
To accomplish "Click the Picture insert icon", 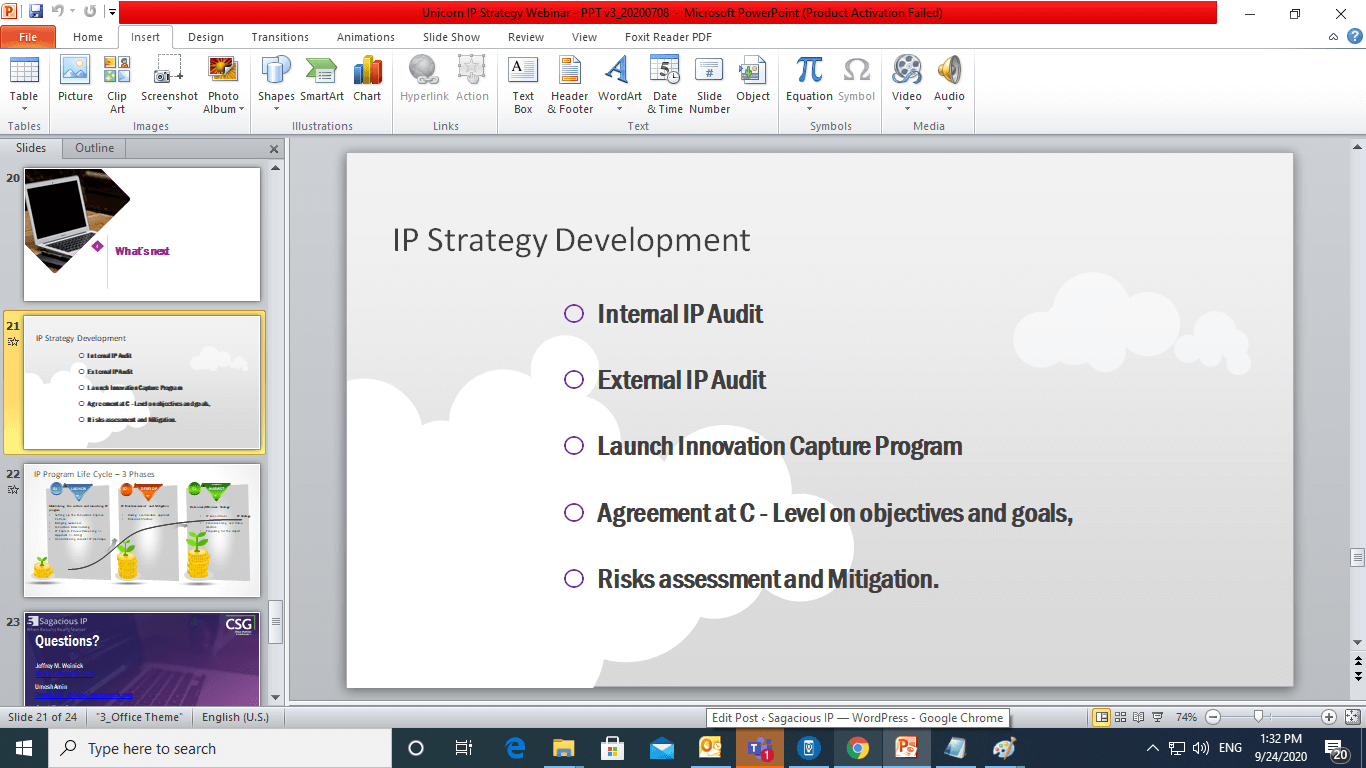I will point(75,80).
